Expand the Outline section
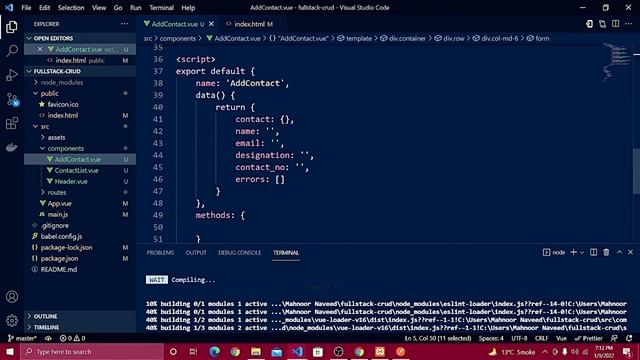This screenshot has height=360, width=640. coord(80,316)
